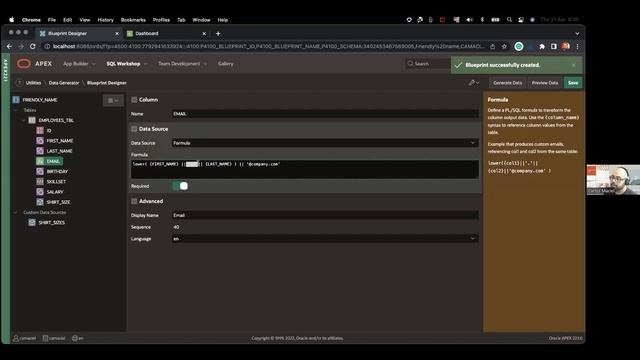Image resolution: width=640 pixels, height=360 pixels.
Task: Open the App Builder menu
Action: [x=79, y=64]
